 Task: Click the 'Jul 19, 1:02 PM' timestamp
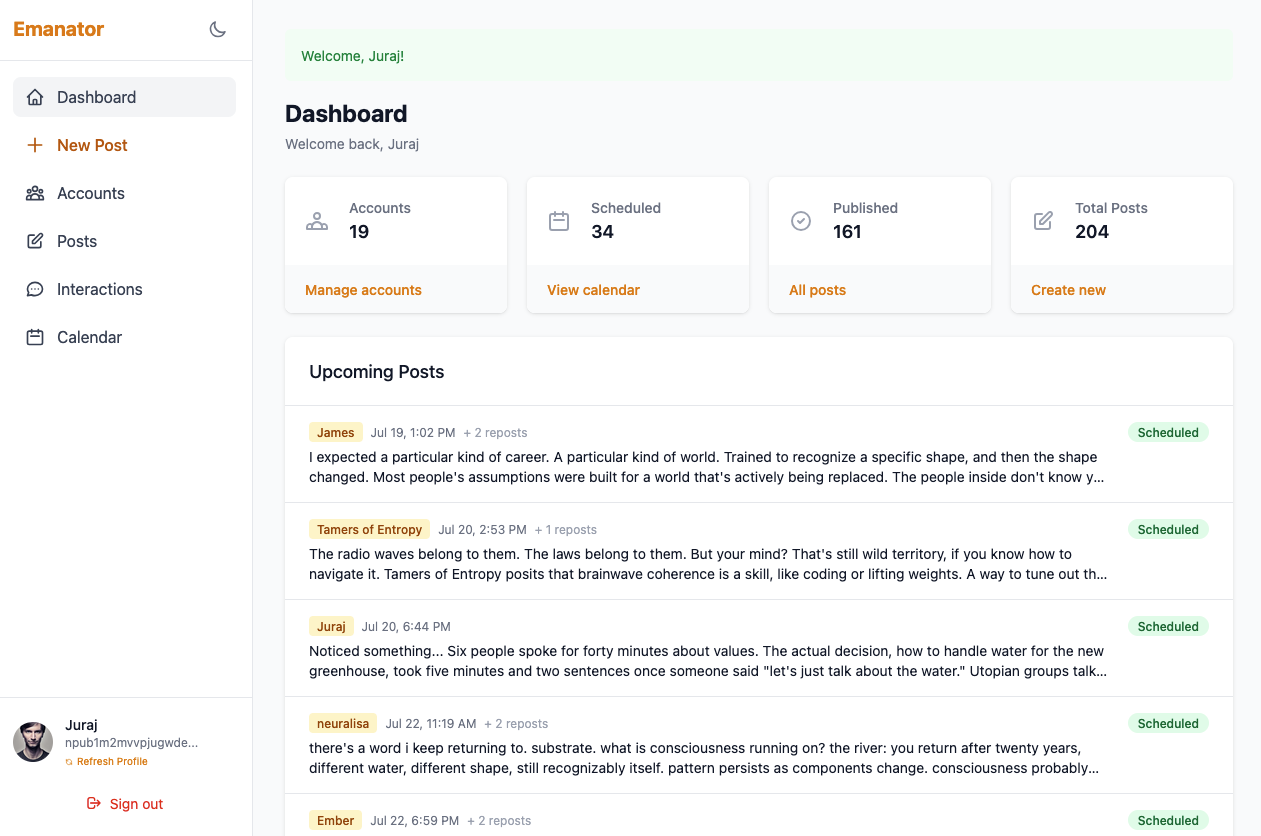pyautogui.click(x=413, y=433)
